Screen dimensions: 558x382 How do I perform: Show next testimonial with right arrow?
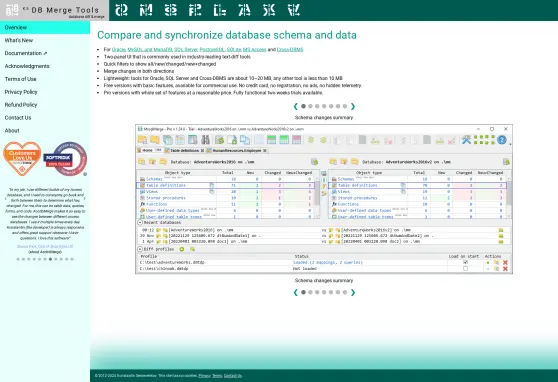pyautogui.click(x=84, y=198)
